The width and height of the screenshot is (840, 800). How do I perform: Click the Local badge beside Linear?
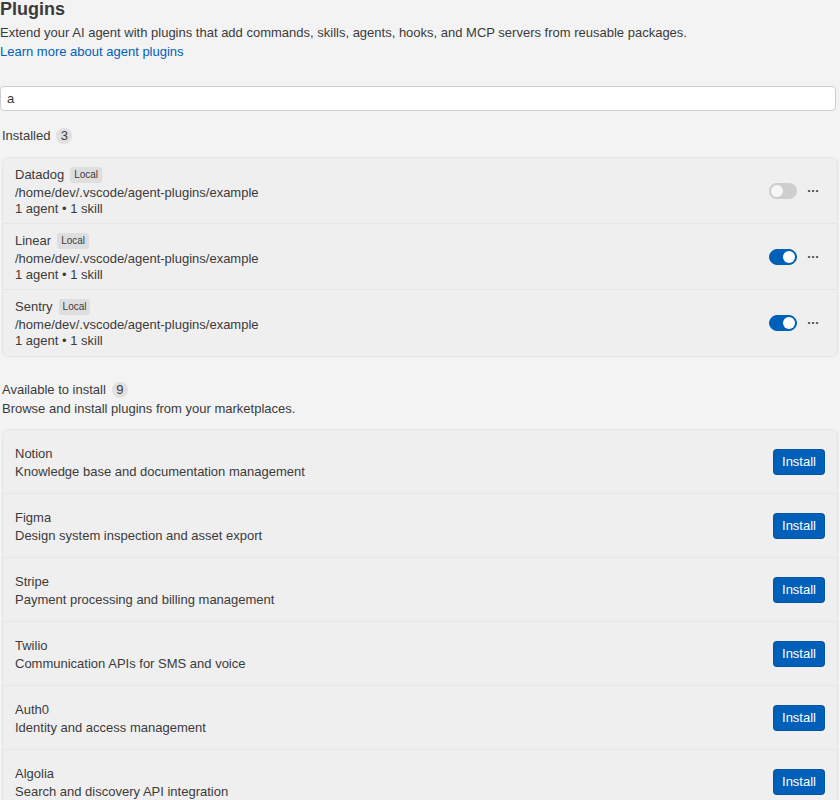(73, 241)
